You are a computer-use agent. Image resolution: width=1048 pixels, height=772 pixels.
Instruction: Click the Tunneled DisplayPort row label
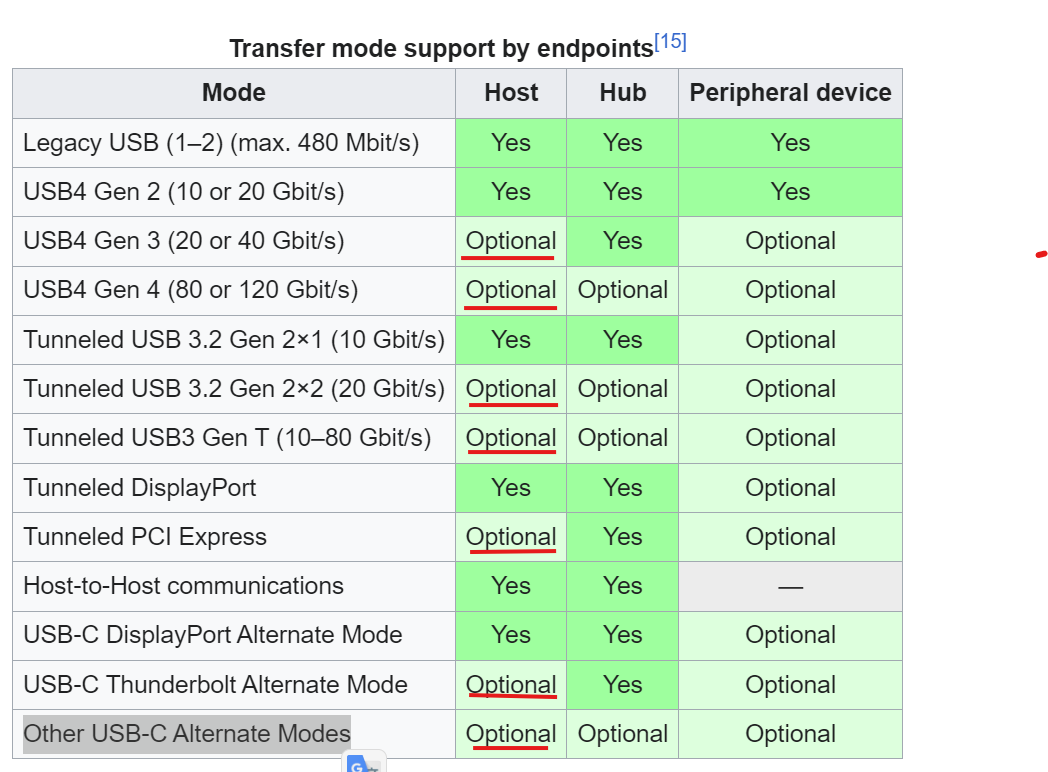139,488
